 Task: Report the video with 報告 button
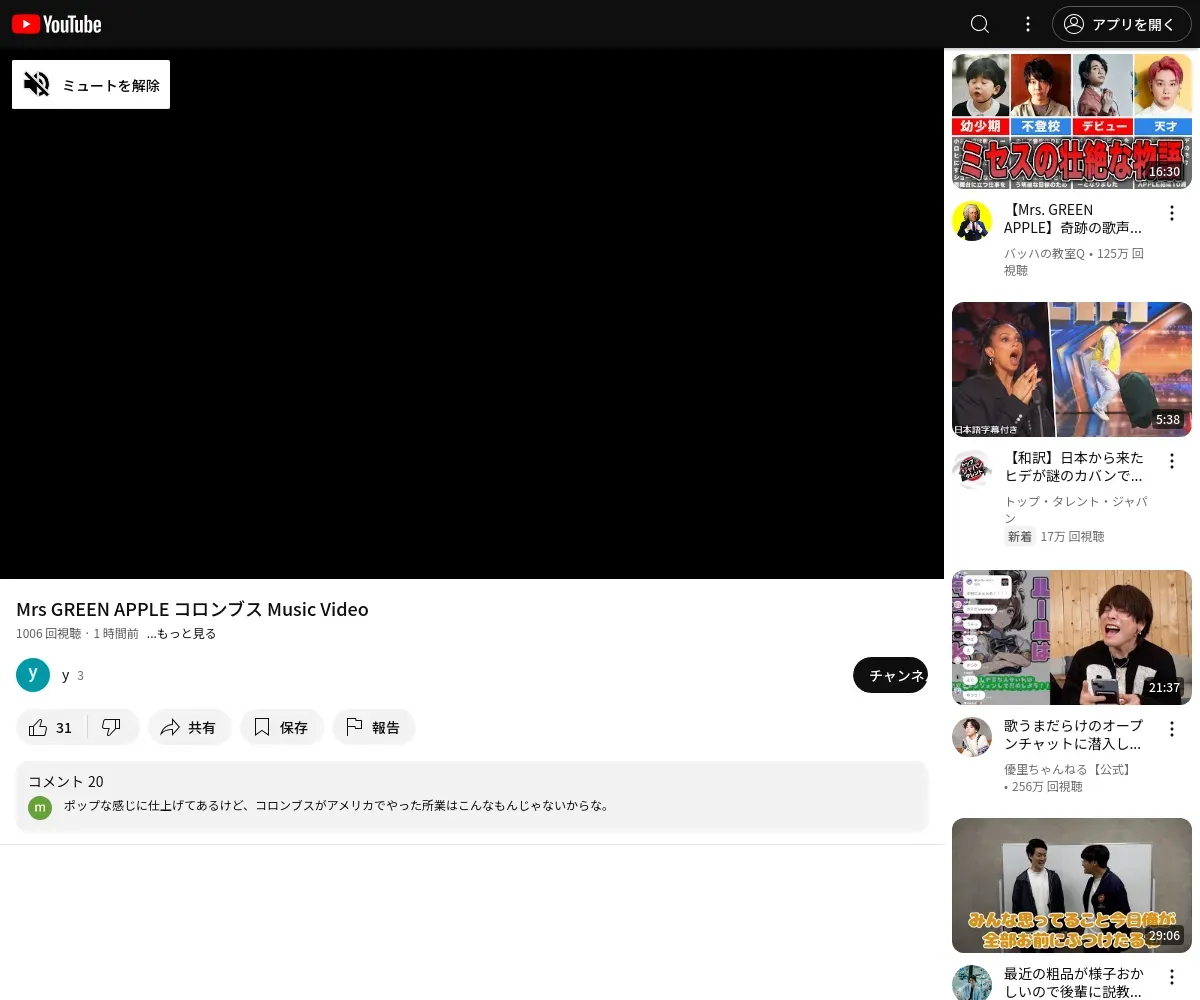pyautogui.click(x=374, y=727)
